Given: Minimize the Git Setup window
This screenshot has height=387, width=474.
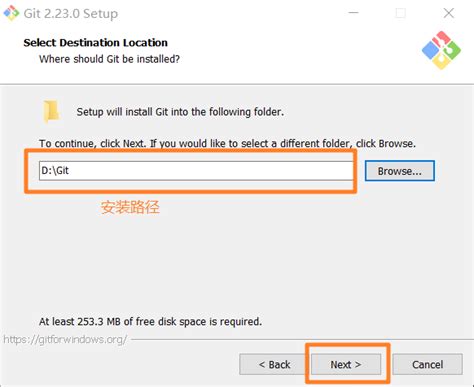Looking at the screenshot, I should (x=353, y=13).
